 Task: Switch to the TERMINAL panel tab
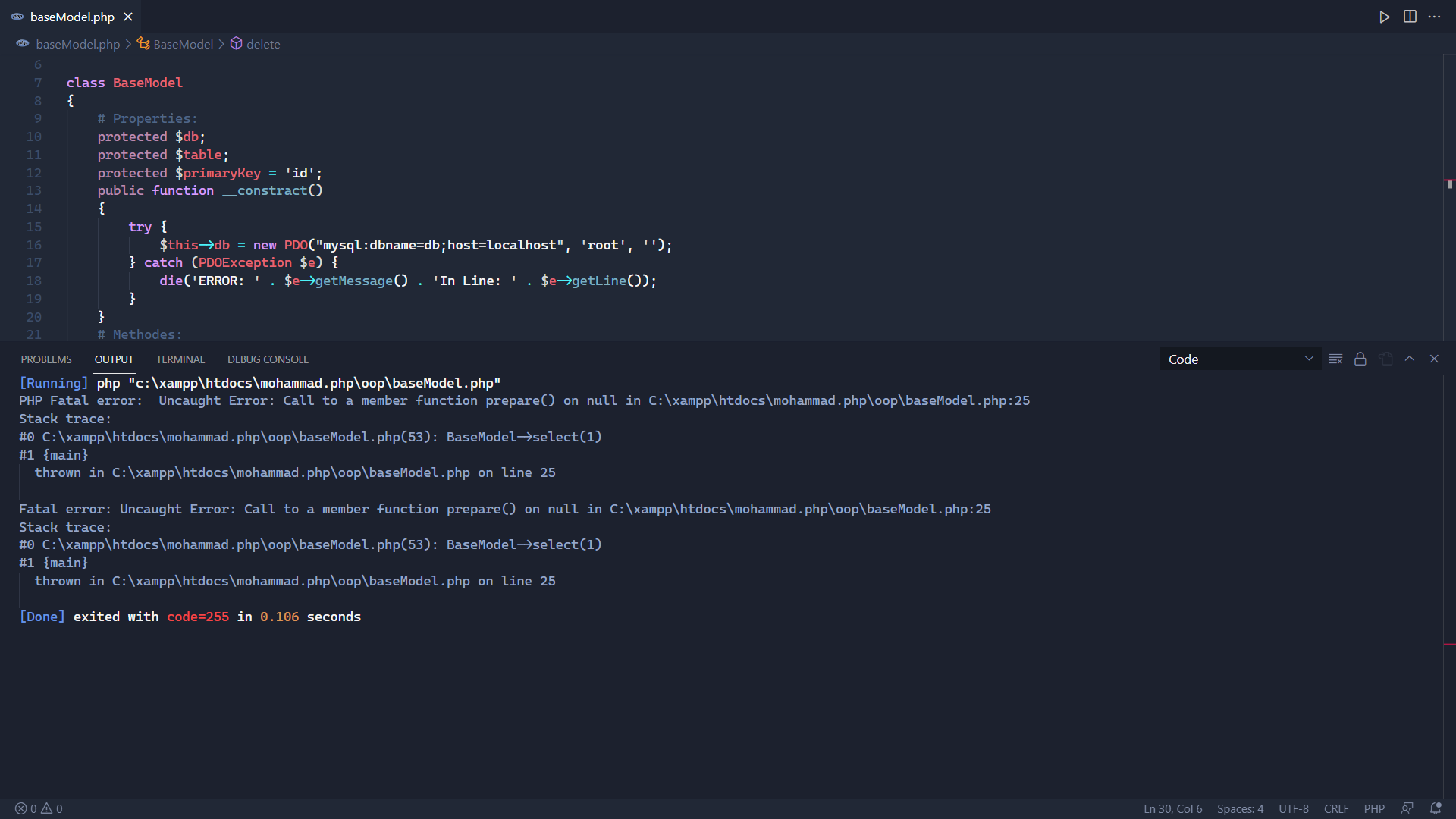coord(180,359)
